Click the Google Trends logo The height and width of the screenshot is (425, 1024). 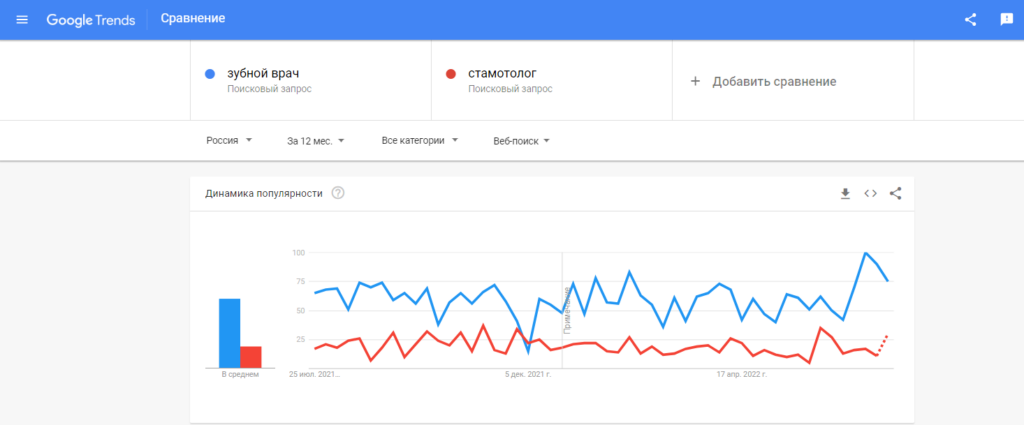(x=90, y=19)
